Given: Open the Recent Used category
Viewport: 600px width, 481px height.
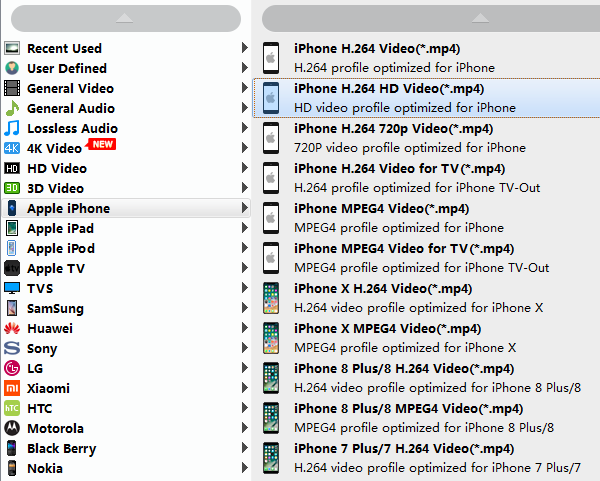Looking at the screenshot, I should point(64,48).
